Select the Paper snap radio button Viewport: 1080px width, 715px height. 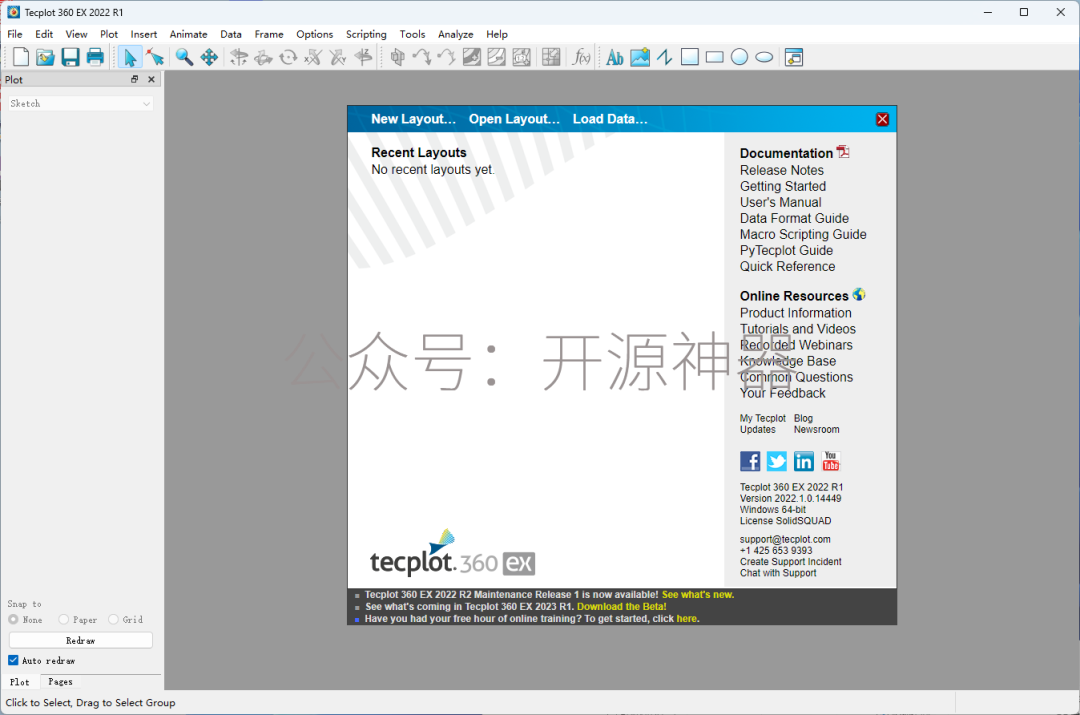[63, 619]
